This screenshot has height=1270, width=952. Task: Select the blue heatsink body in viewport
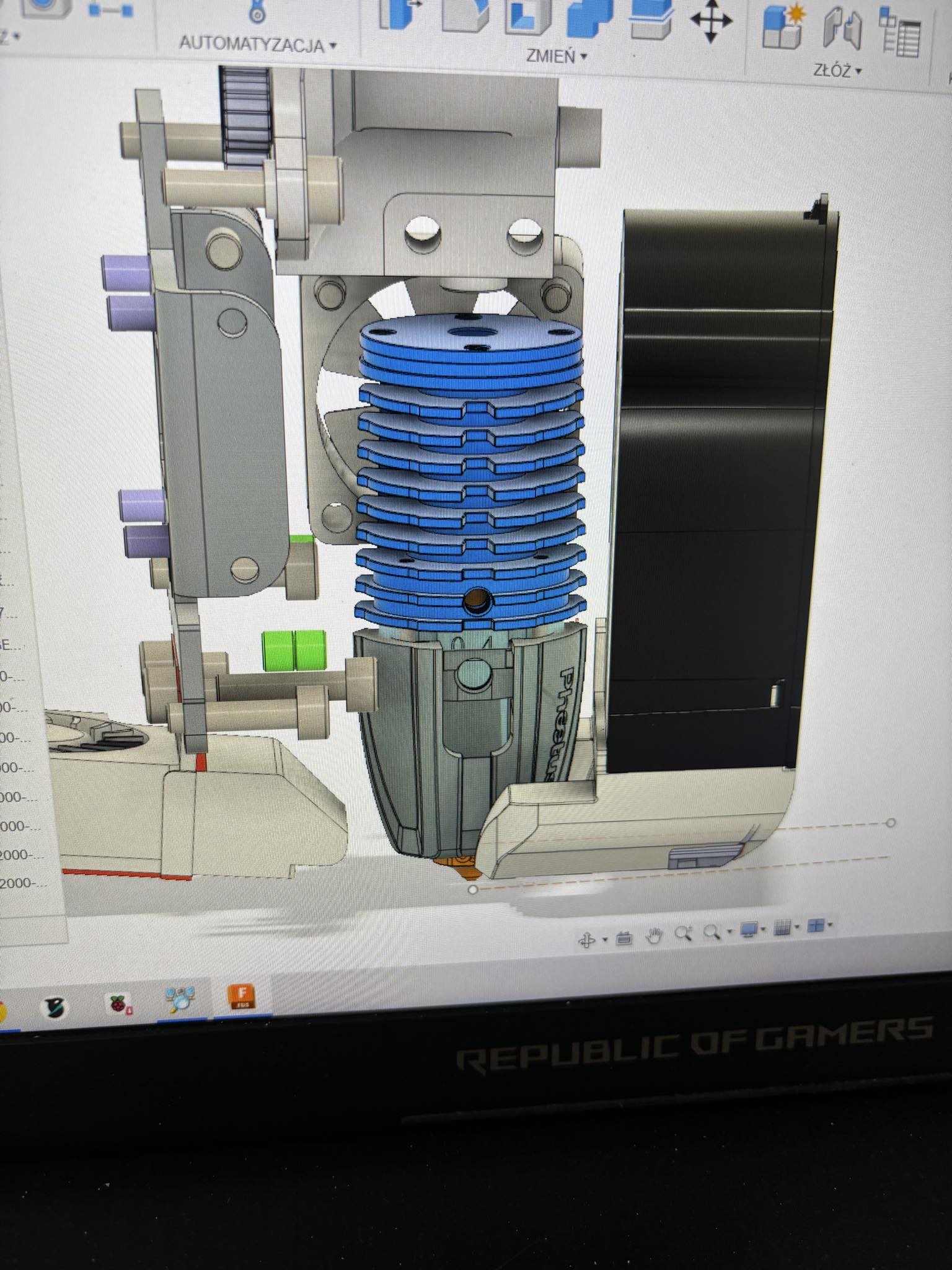pos(471,471)
